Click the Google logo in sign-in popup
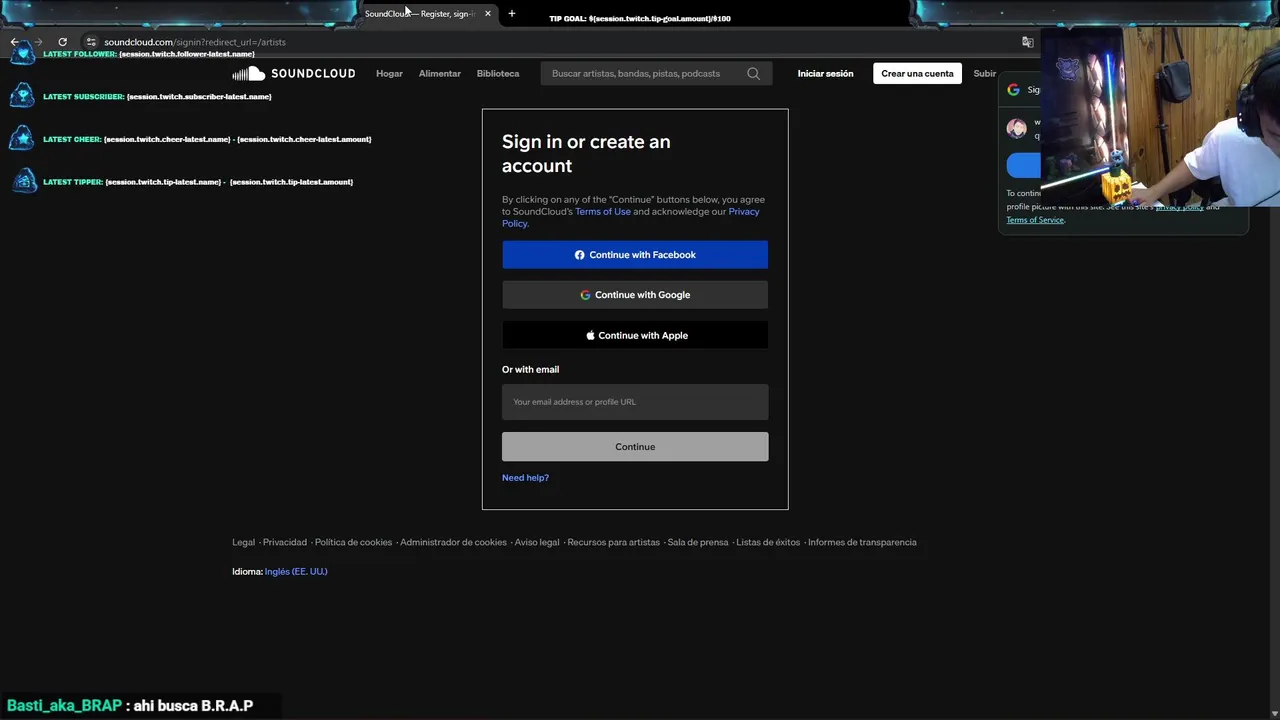Image resolution: width=1280 pixels, height=720 pixels. tap(1013, 89)
